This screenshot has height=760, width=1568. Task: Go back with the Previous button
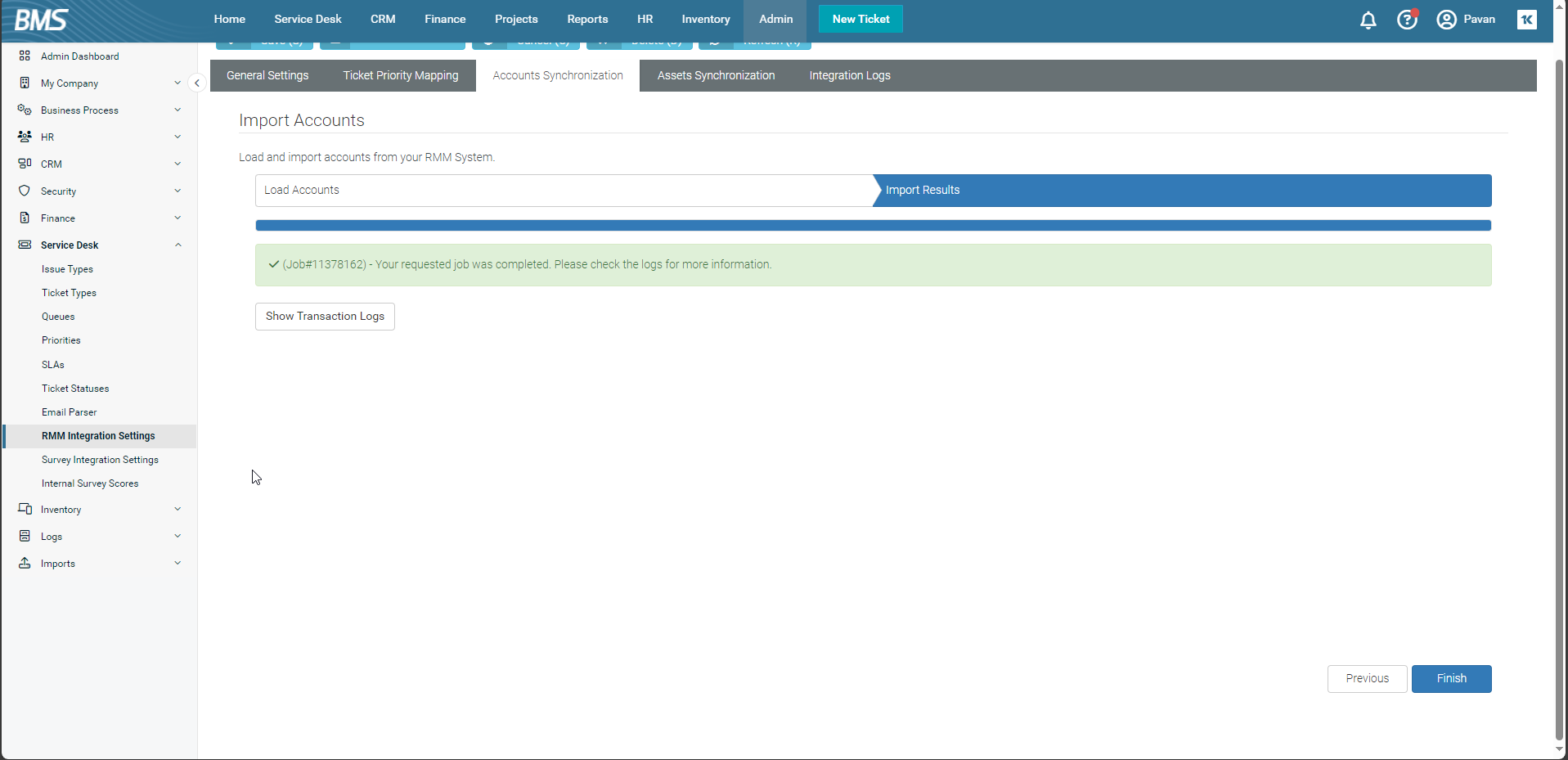point(1367,679)
